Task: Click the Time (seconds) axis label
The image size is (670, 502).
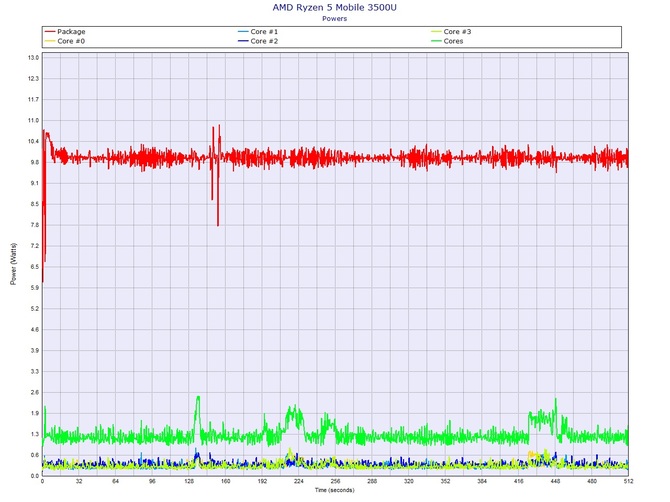Action: (335, 490)
